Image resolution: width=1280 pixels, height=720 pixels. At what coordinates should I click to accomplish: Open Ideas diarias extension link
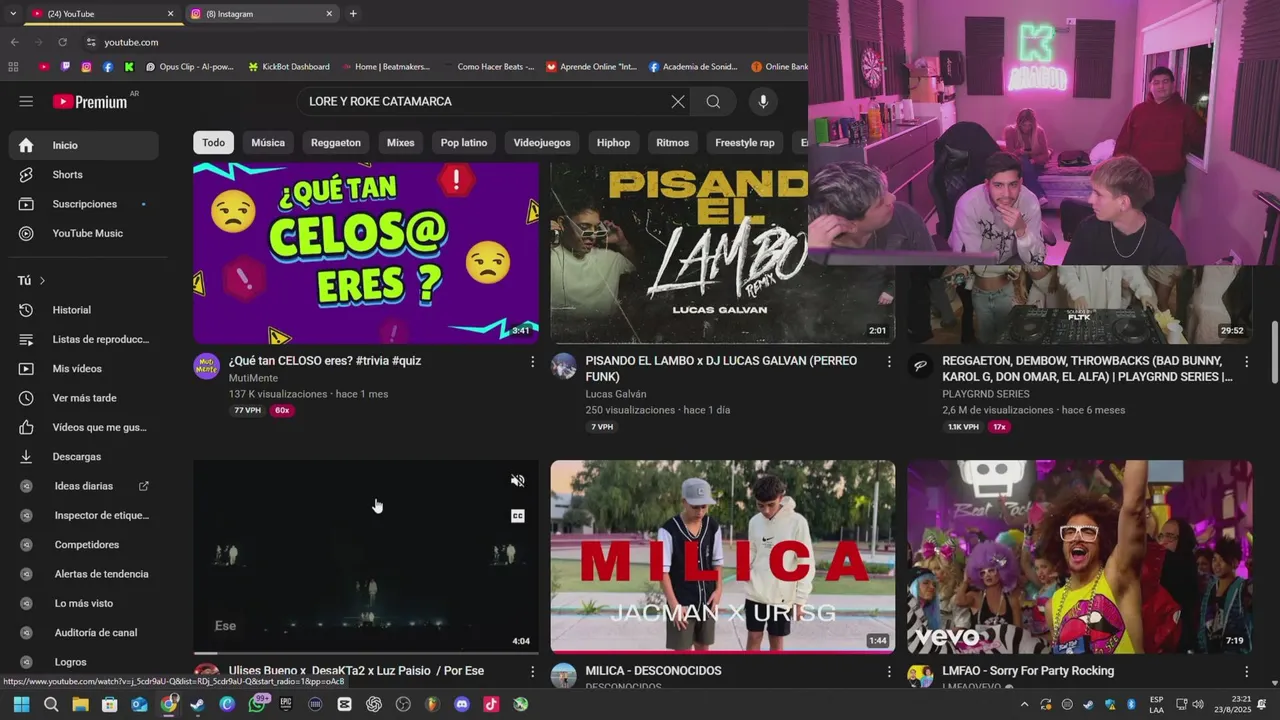tap(84, 486)
